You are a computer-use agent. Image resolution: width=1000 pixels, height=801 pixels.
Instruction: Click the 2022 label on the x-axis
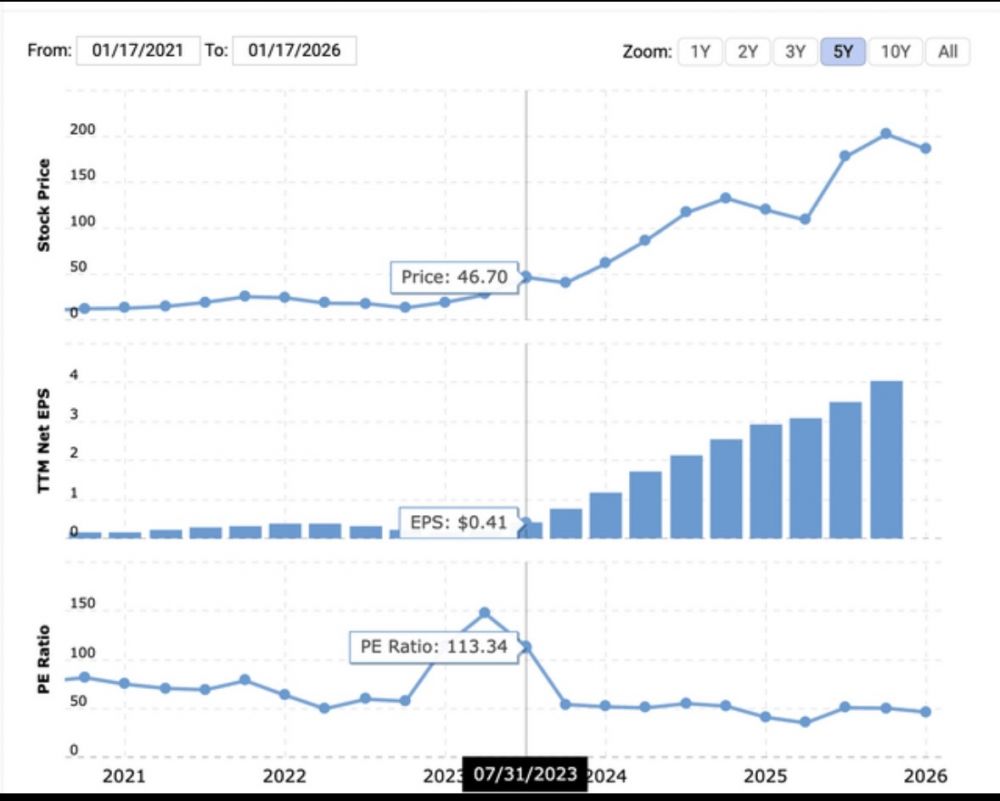(x=285, y=776)
